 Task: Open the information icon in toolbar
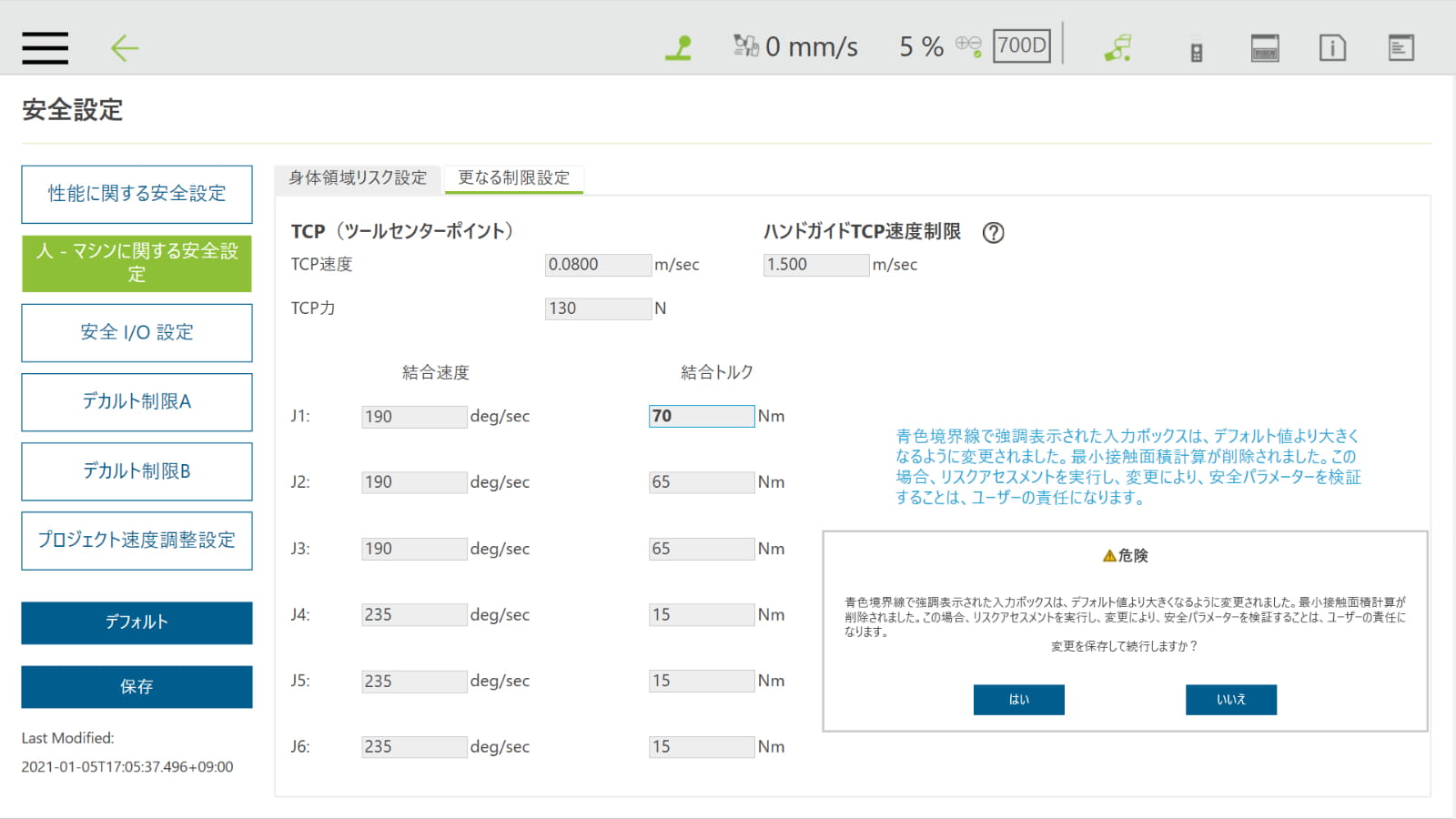(x=1332, y=47)
